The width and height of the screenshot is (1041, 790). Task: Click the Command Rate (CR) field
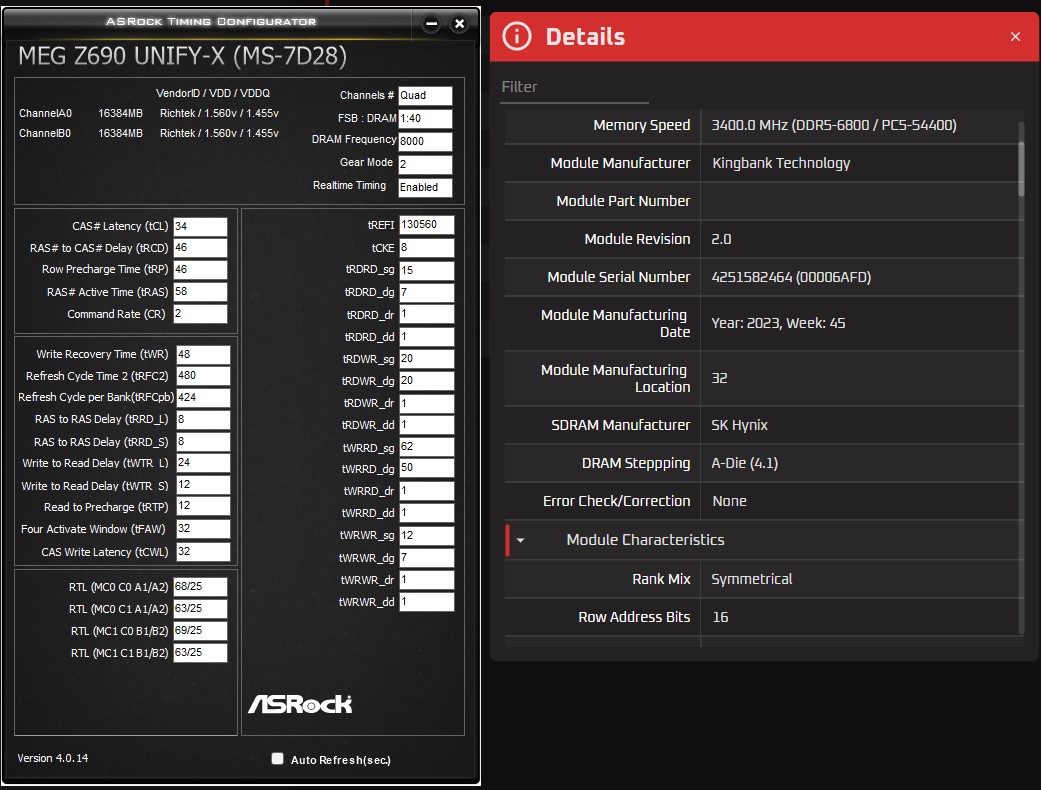tap(200, 313)
